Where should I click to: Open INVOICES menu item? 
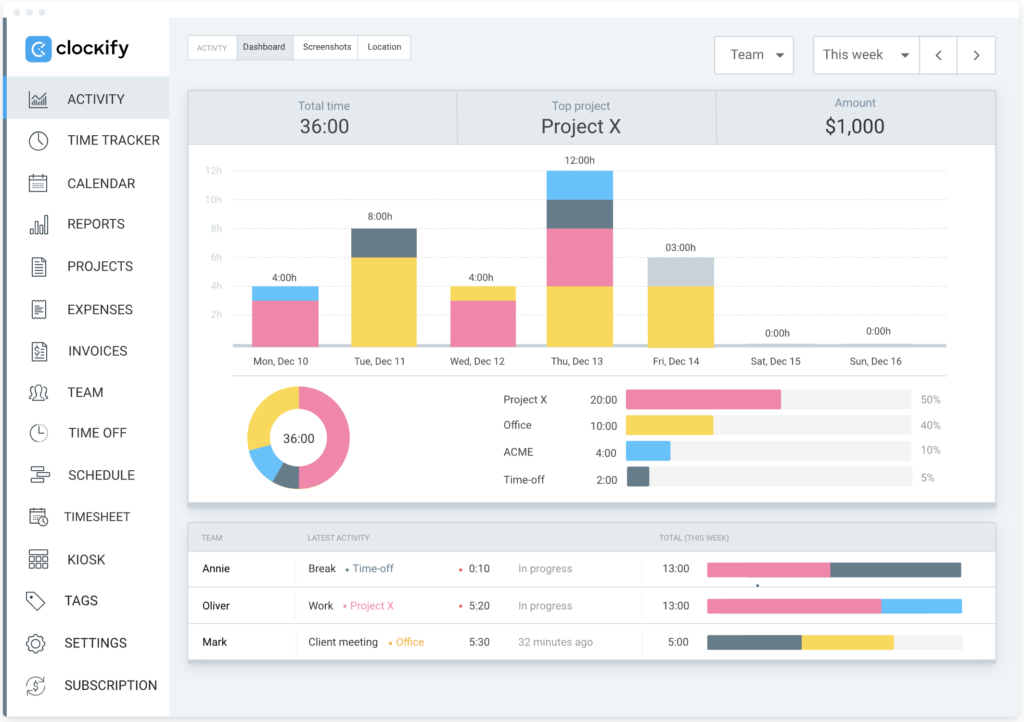[98, 351]
